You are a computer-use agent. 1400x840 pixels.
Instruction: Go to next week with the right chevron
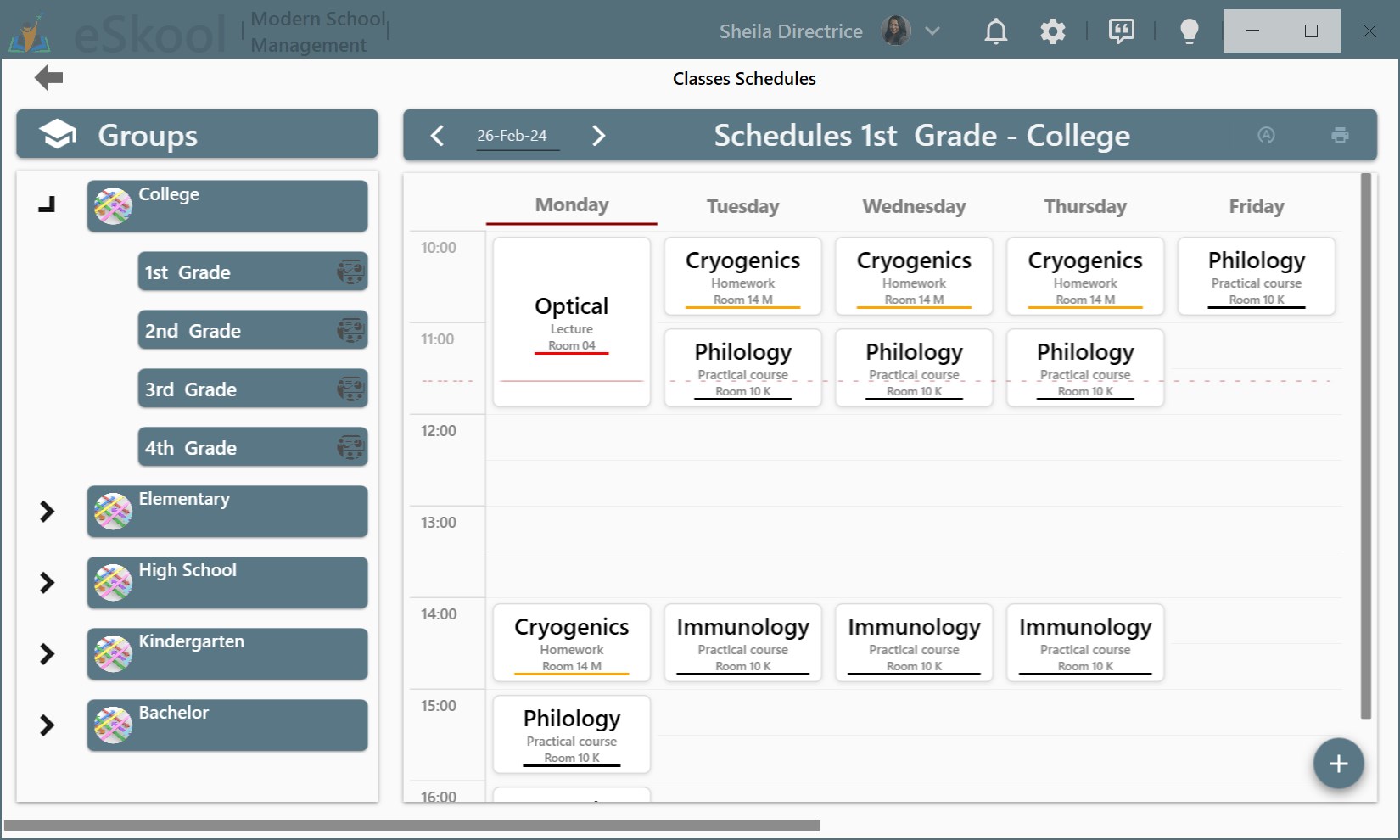click(599, 135)
